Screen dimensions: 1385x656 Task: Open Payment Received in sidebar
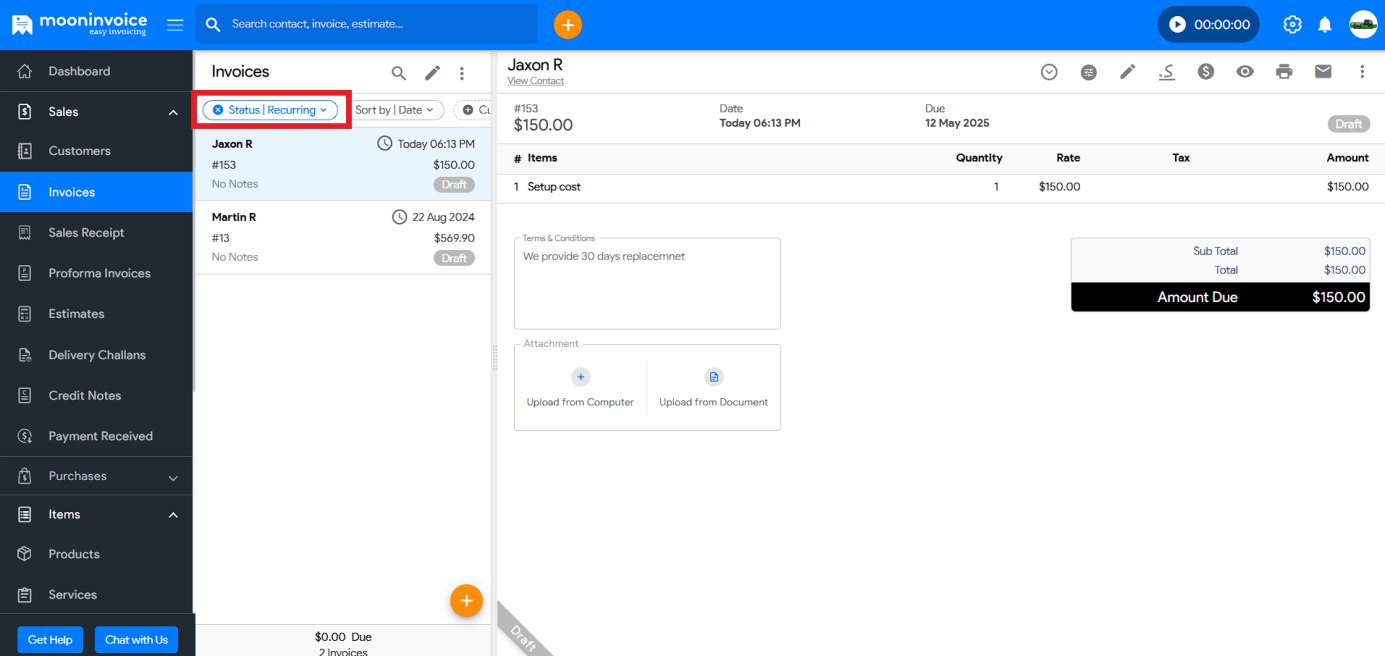[96, 436]
